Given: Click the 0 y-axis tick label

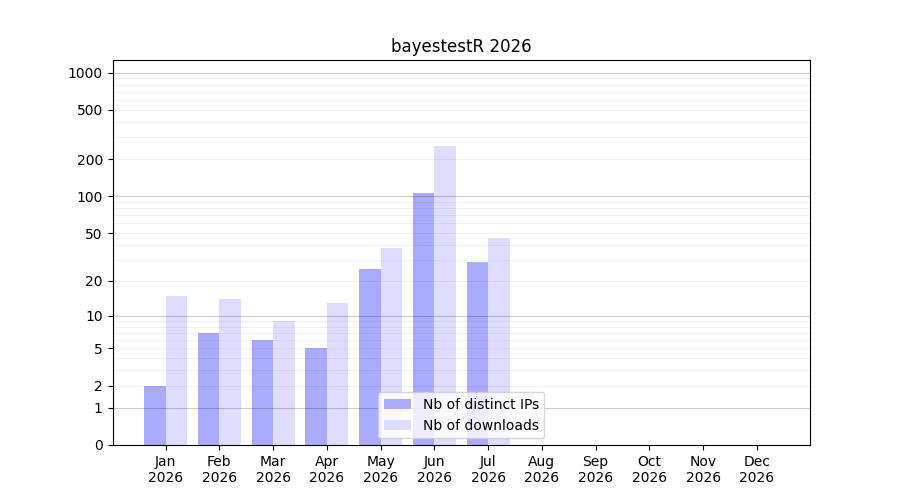Looking at the screenshot, I should [x=99, y=445].
